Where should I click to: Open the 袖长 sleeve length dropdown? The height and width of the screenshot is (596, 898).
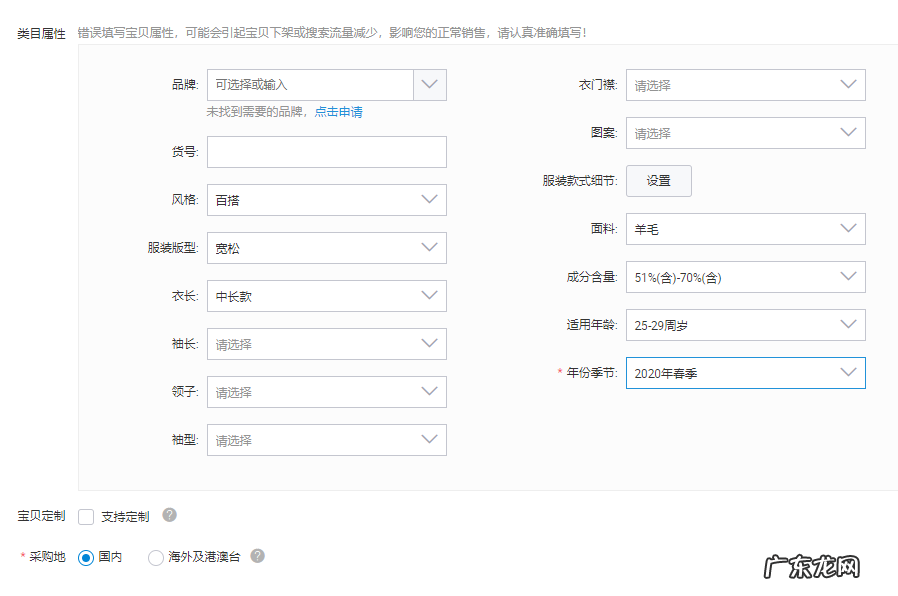point(430,343)
